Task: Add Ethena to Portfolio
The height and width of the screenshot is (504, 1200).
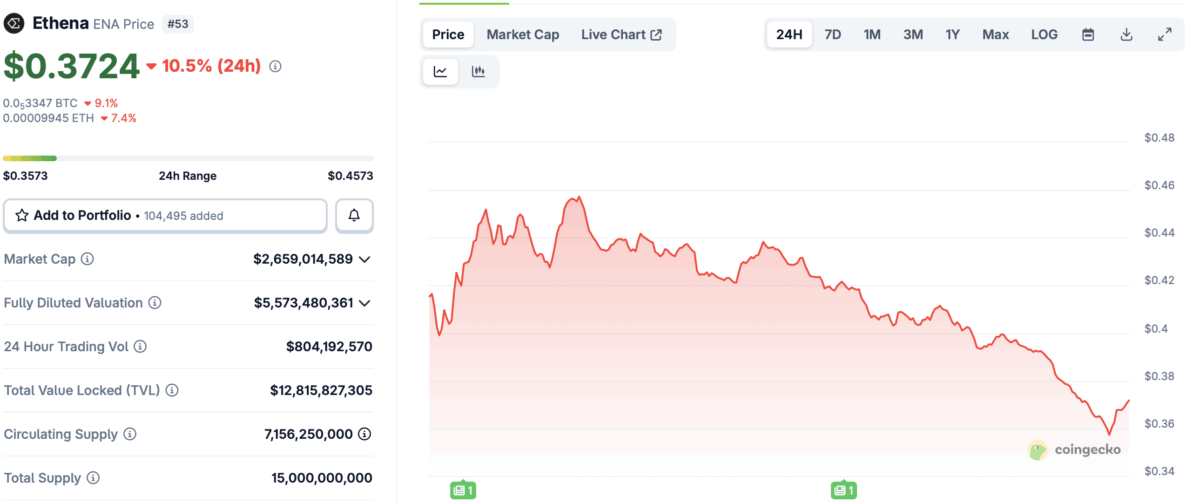Action: tap(165, 215)
